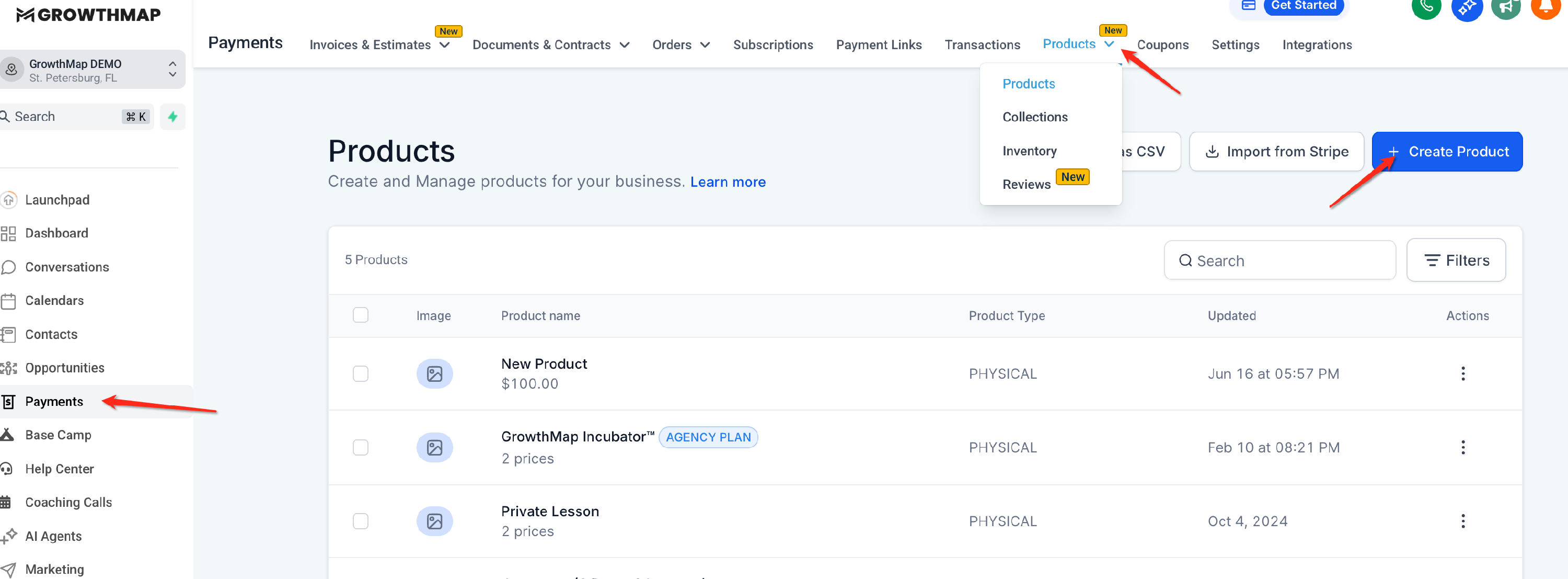Open Calendars from the sidebar
The image size is (1568, 579).
[x=54, y=300]
